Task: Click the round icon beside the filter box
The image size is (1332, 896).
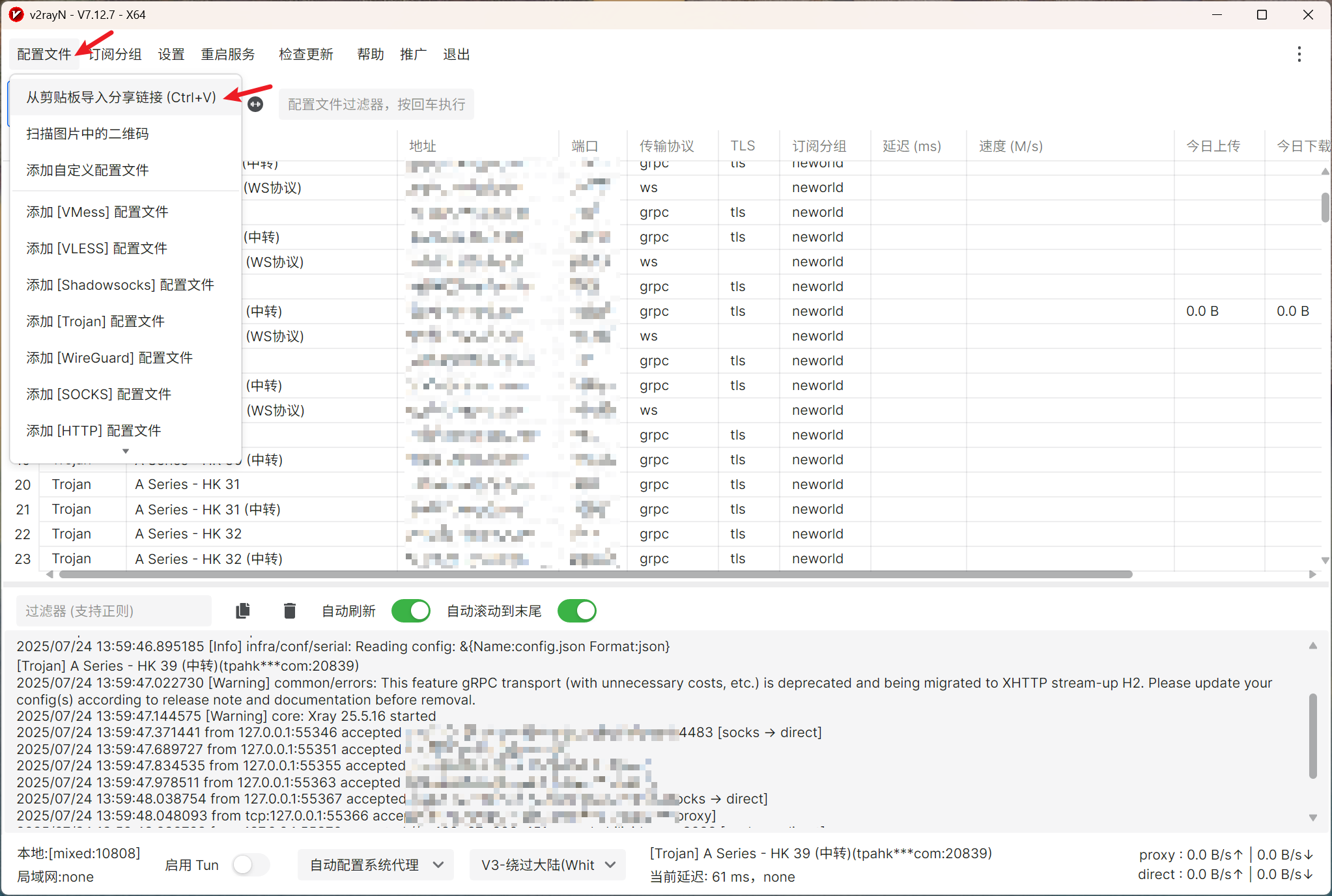Action: coord(255,104)
